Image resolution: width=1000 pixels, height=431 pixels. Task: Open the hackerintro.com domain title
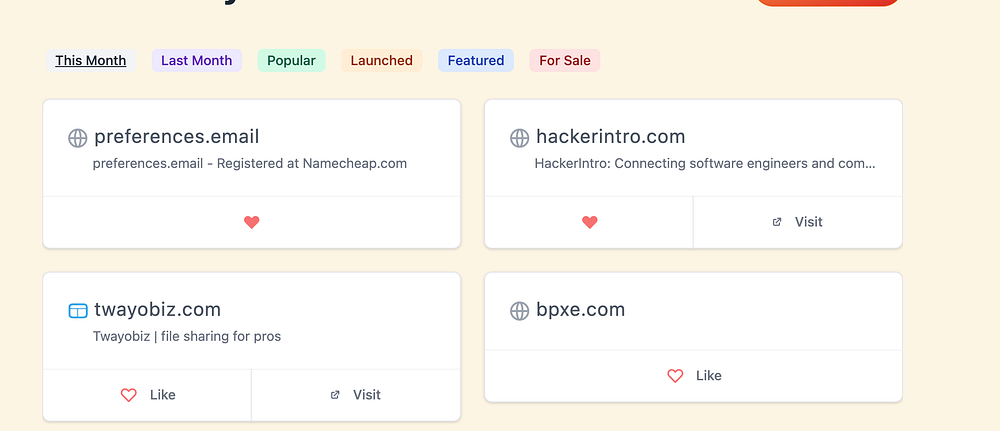[610, 136]
